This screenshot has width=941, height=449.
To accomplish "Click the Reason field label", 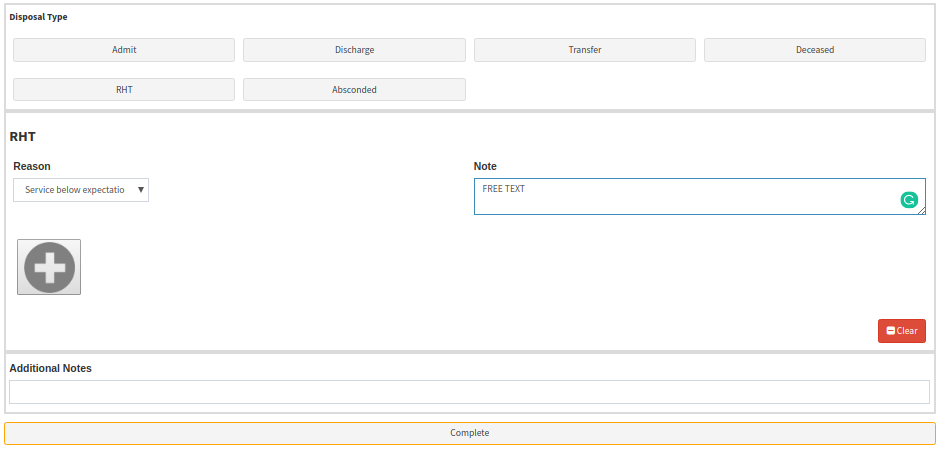I will click(32, 166).
